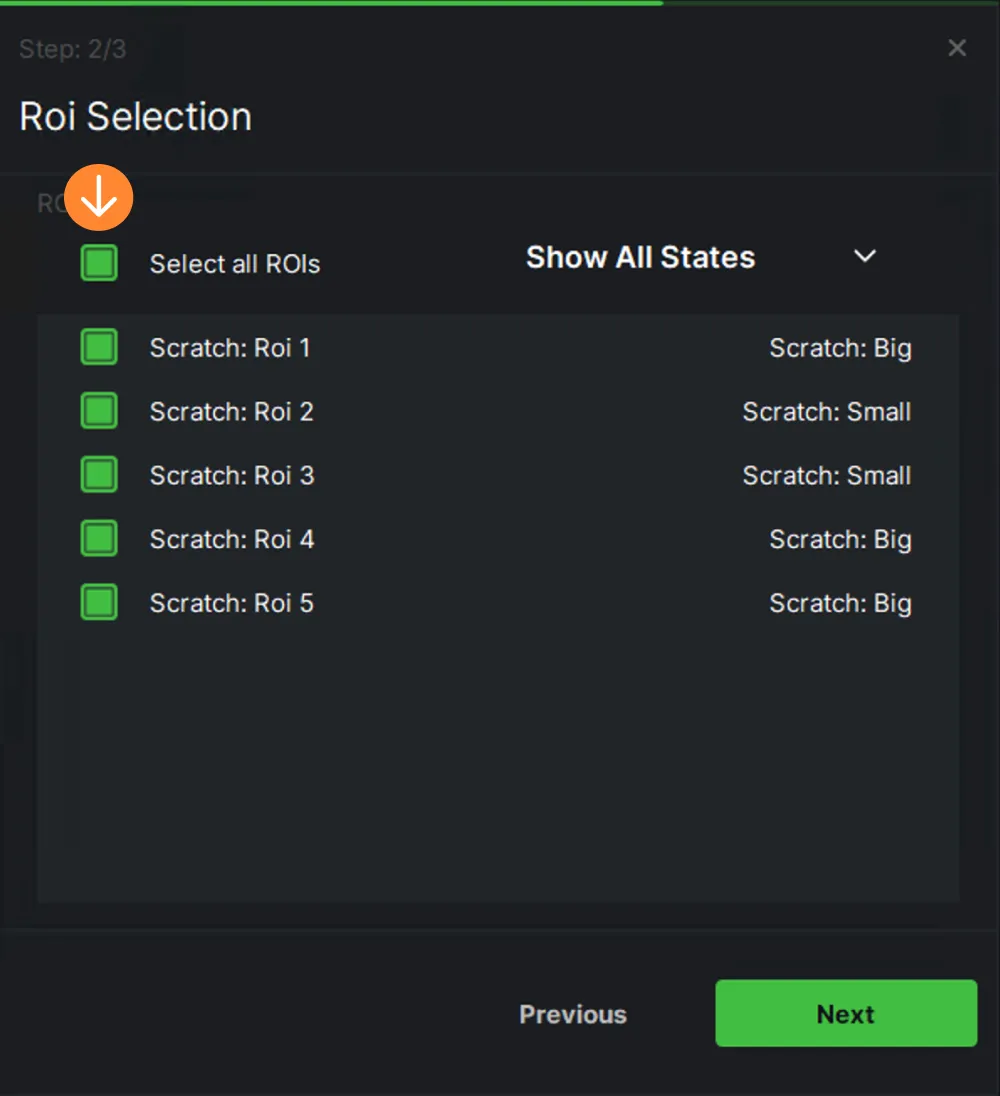This screenshot has height=1096, width=1000.
Task: Click the chevron beside Show All States
Action: click(x=865, y=257)
